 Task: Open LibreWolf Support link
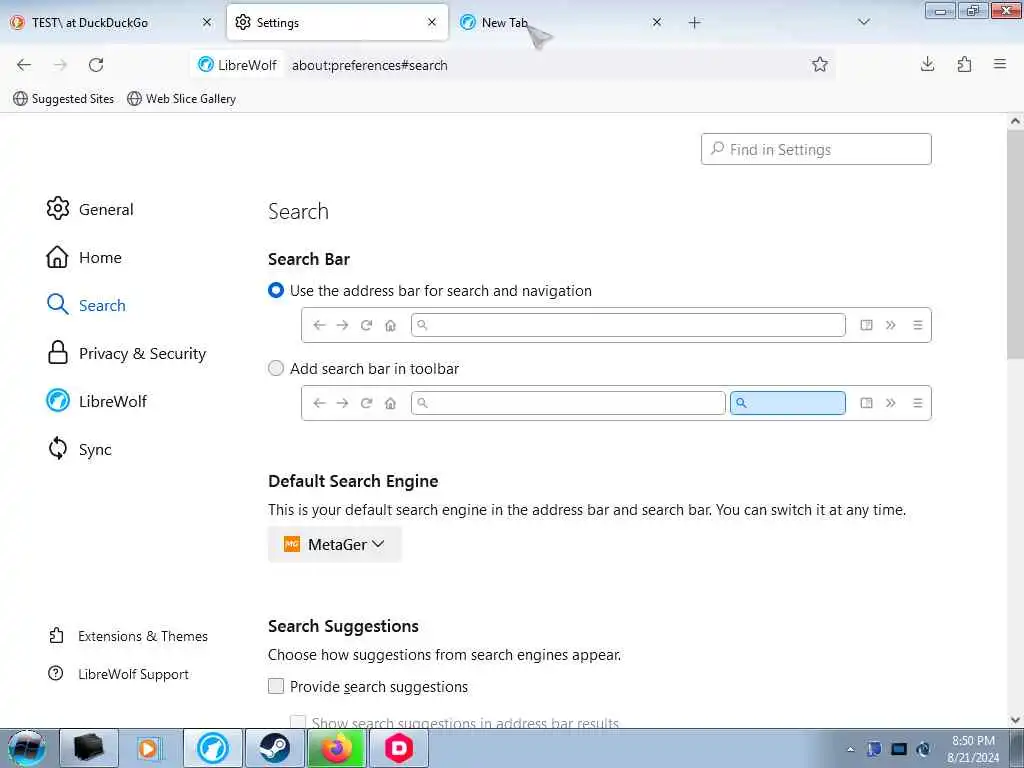point(119,674)
